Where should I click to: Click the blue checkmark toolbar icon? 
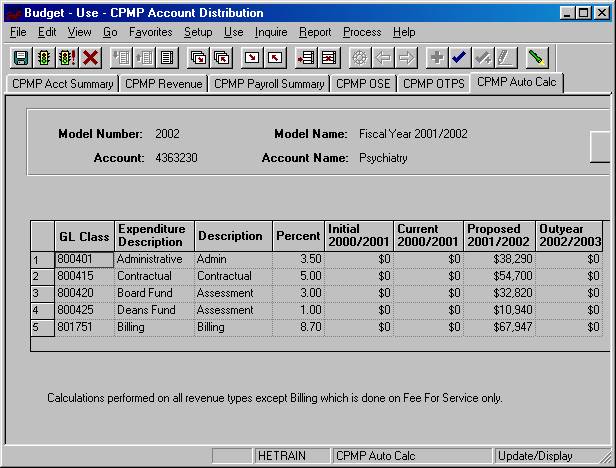(x=459, y=58)
